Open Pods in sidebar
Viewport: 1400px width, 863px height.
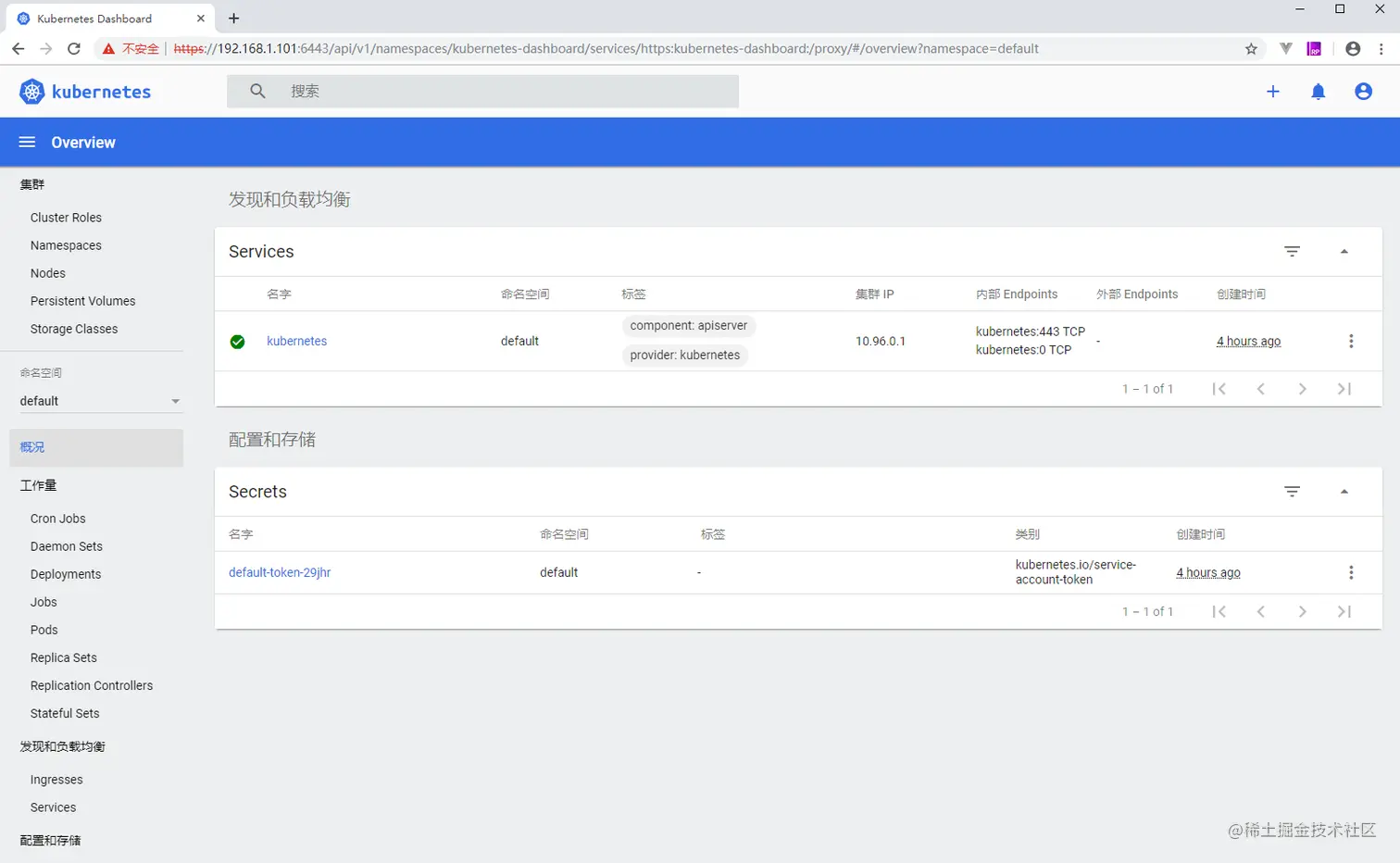pos(44,630)
